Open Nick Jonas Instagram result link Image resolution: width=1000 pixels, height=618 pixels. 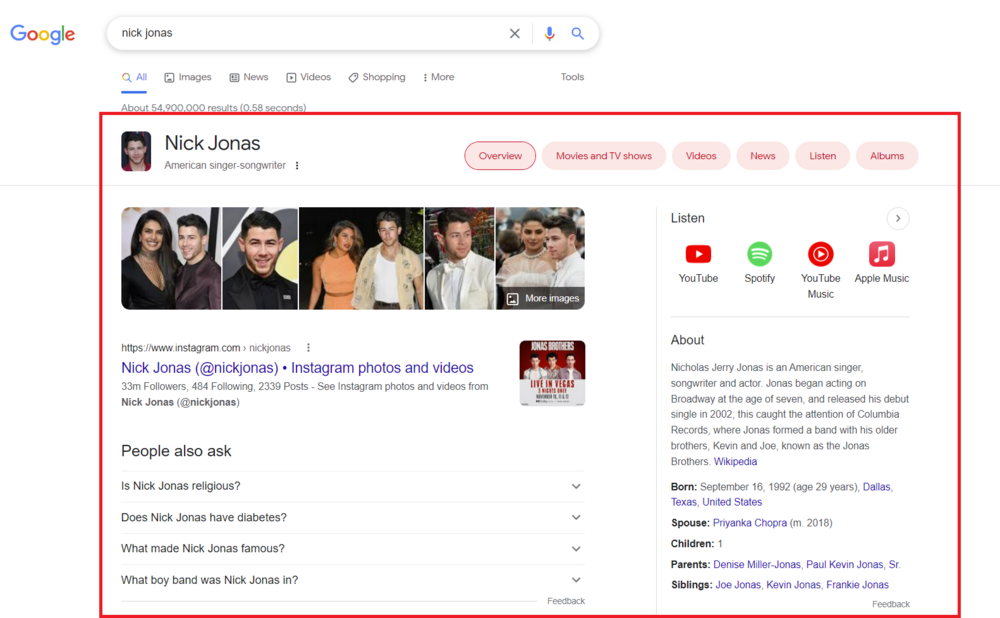pyautogui.click(x=297, y=367)
